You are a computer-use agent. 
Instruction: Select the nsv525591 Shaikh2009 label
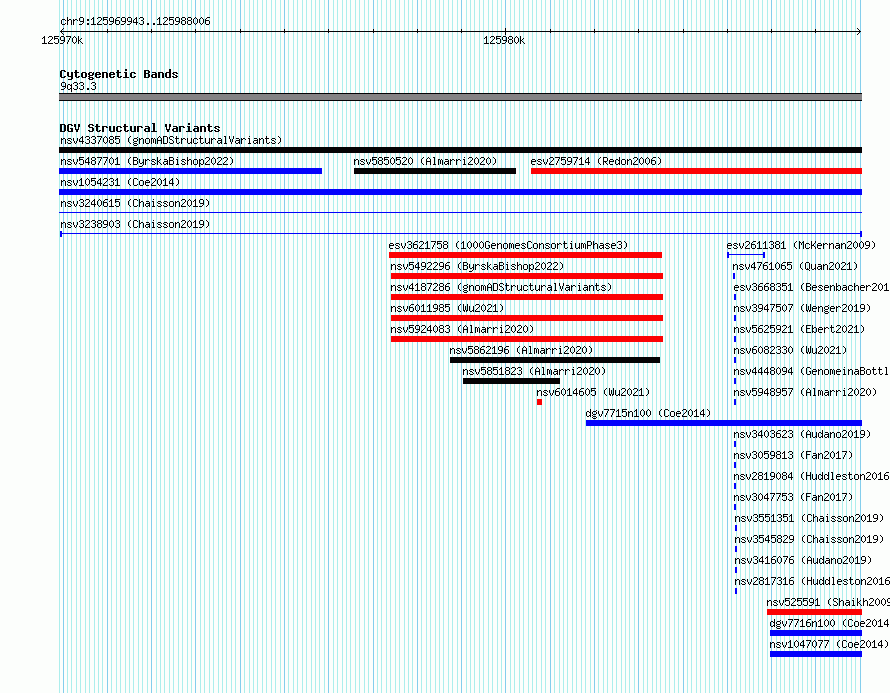(x=828, y=602)
